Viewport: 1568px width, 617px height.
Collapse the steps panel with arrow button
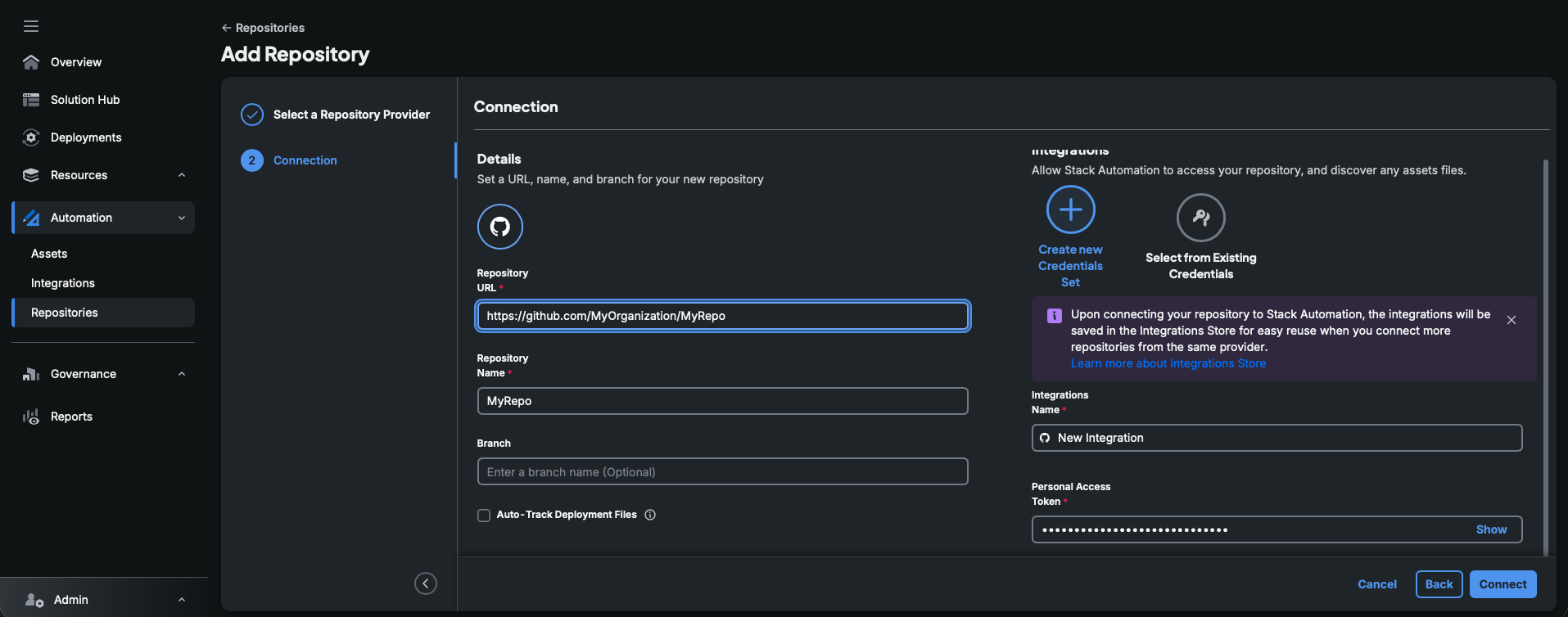tap(426, 583)
